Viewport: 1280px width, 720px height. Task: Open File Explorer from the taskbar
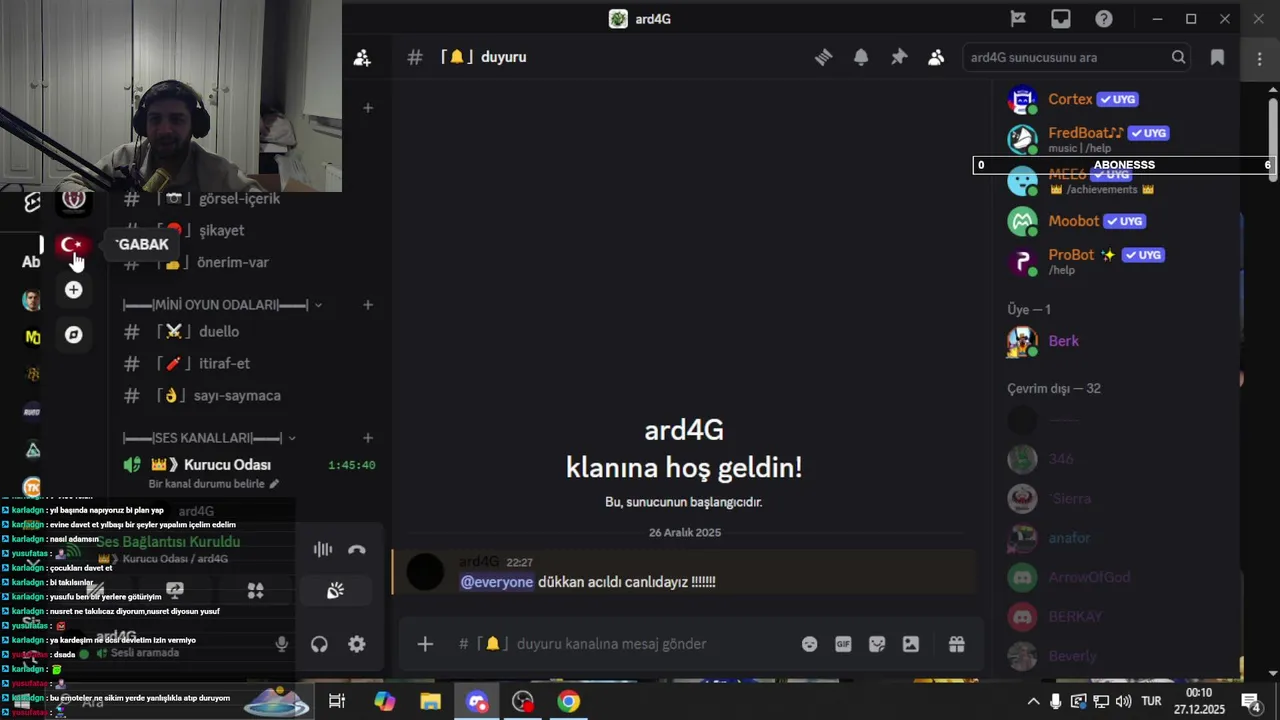430,702
